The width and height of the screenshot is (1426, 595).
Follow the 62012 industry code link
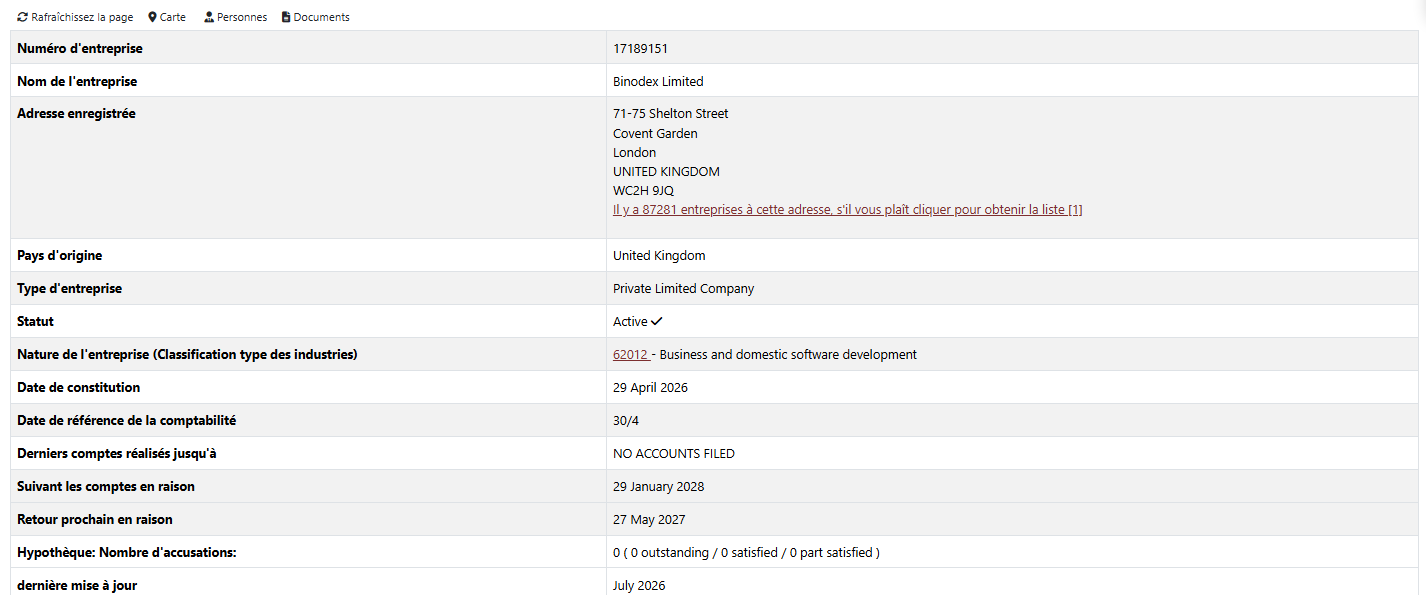[631, 354]
